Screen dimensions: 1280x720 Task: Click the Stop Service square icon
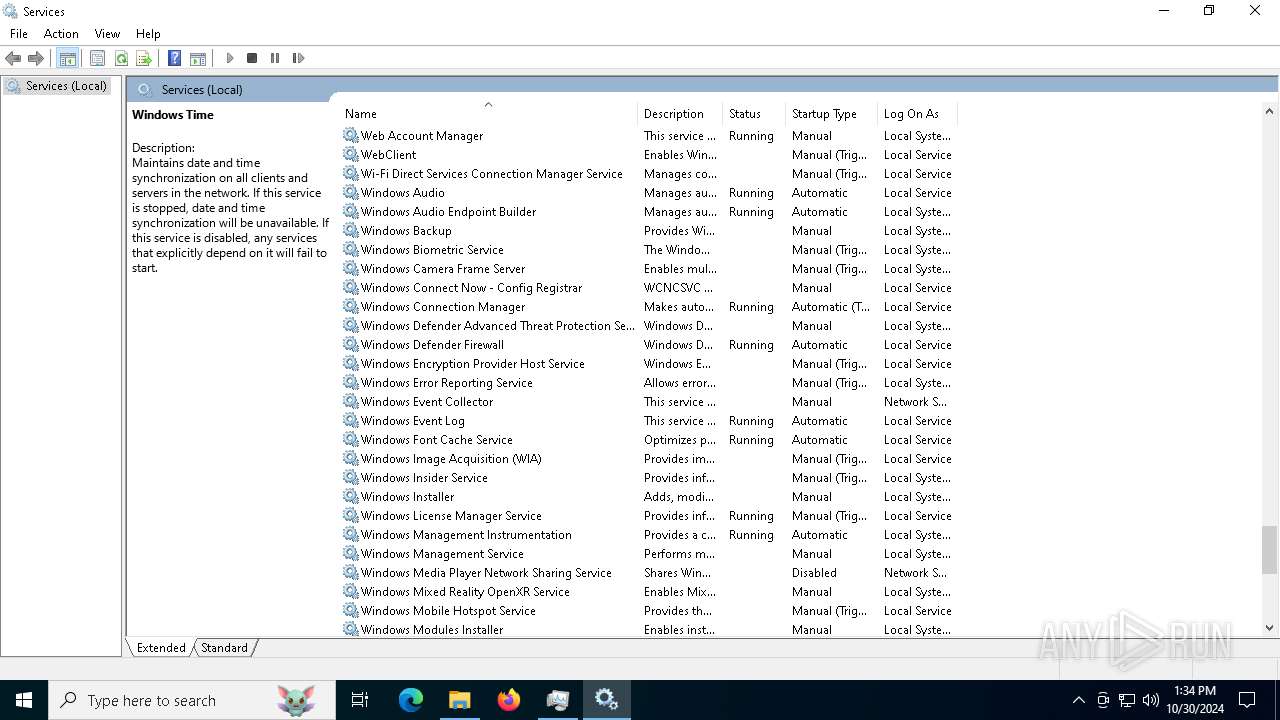pos(252,58)
